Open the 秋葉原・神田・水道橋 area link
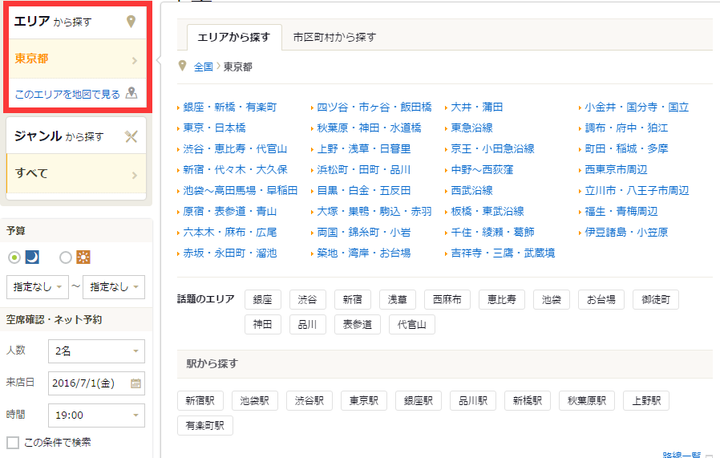 click(x=369, y=128)
